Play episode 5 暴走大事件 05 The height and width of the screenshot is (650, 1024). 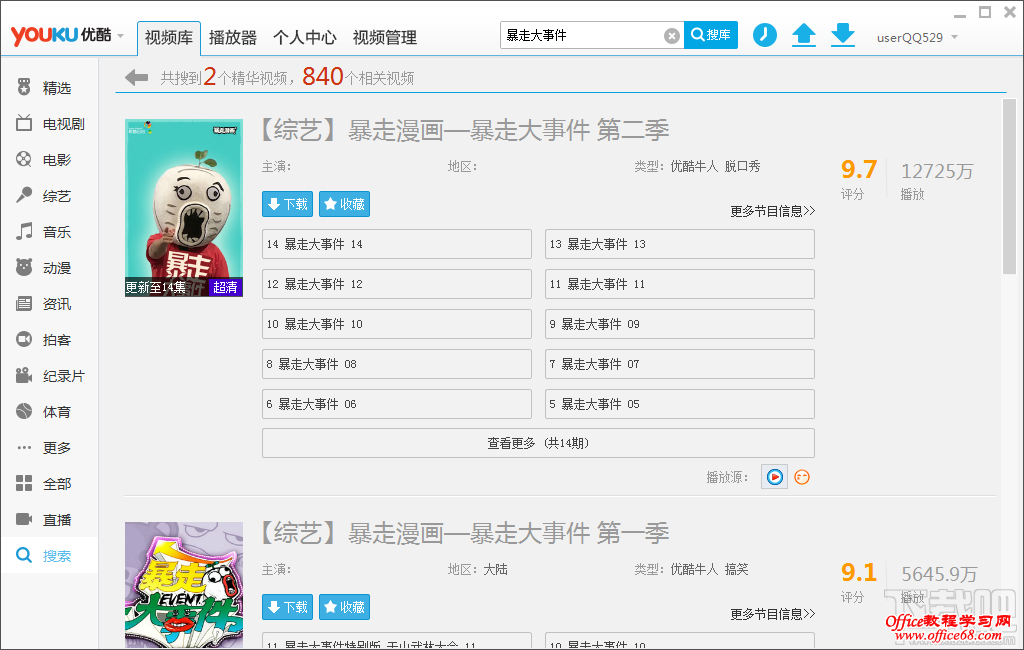[x=680, y=404]
